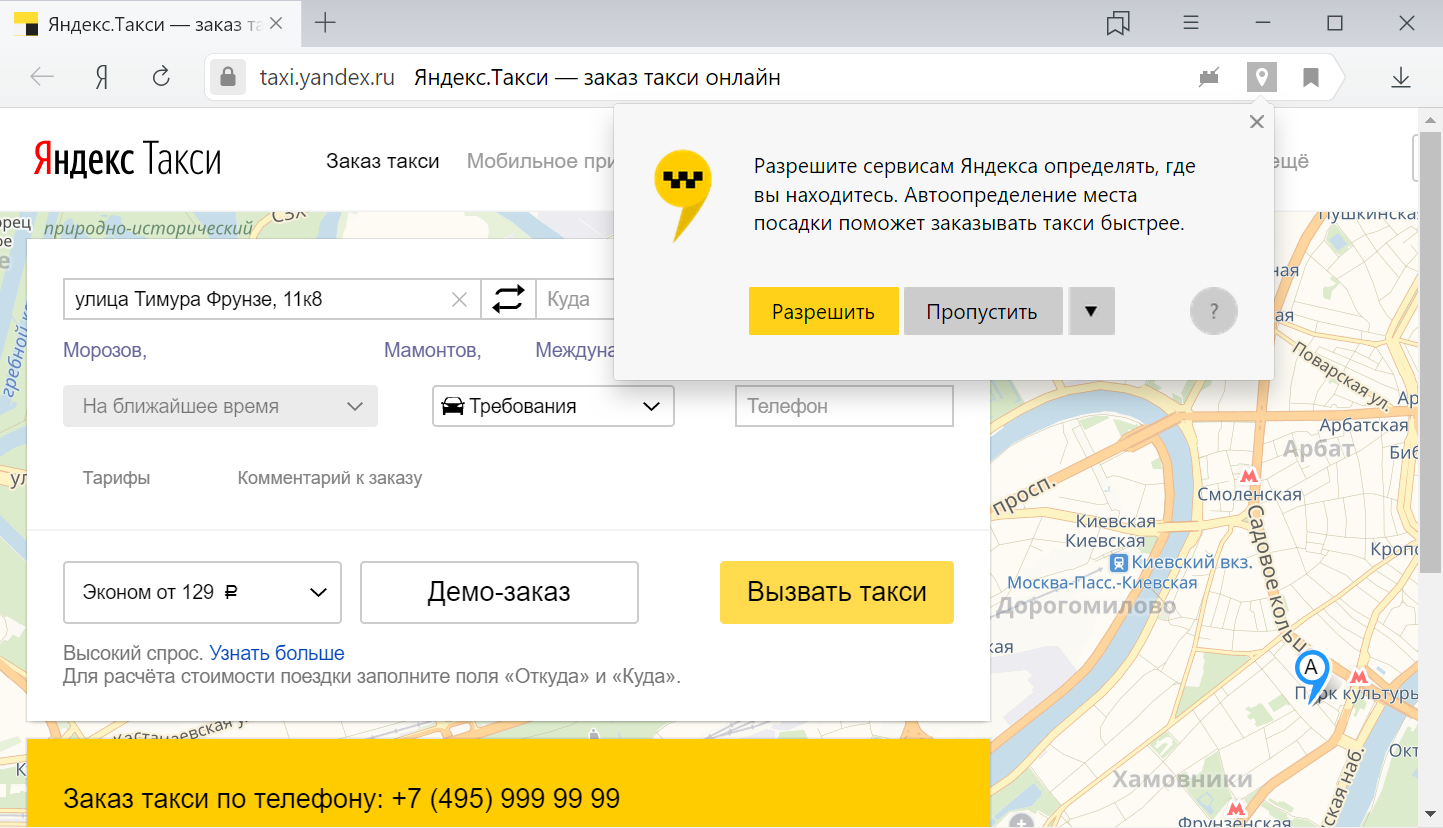Click the Смоленская metro icon on the map
The height and width of the screenshot is (828, 1443).
coord(1248,476)
